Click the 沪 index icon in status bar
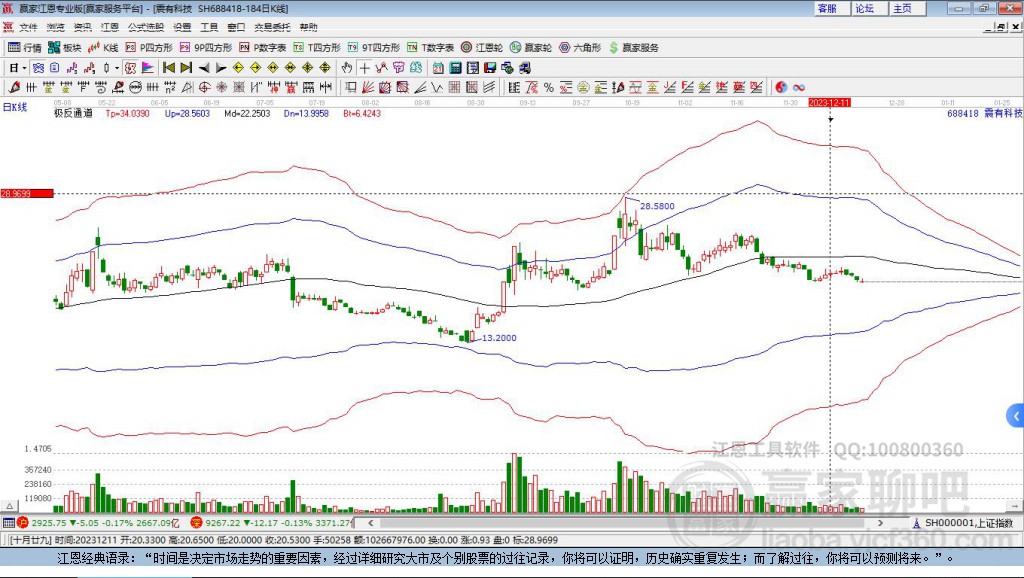The image size is (1024, 578). [x=23, y=522]
